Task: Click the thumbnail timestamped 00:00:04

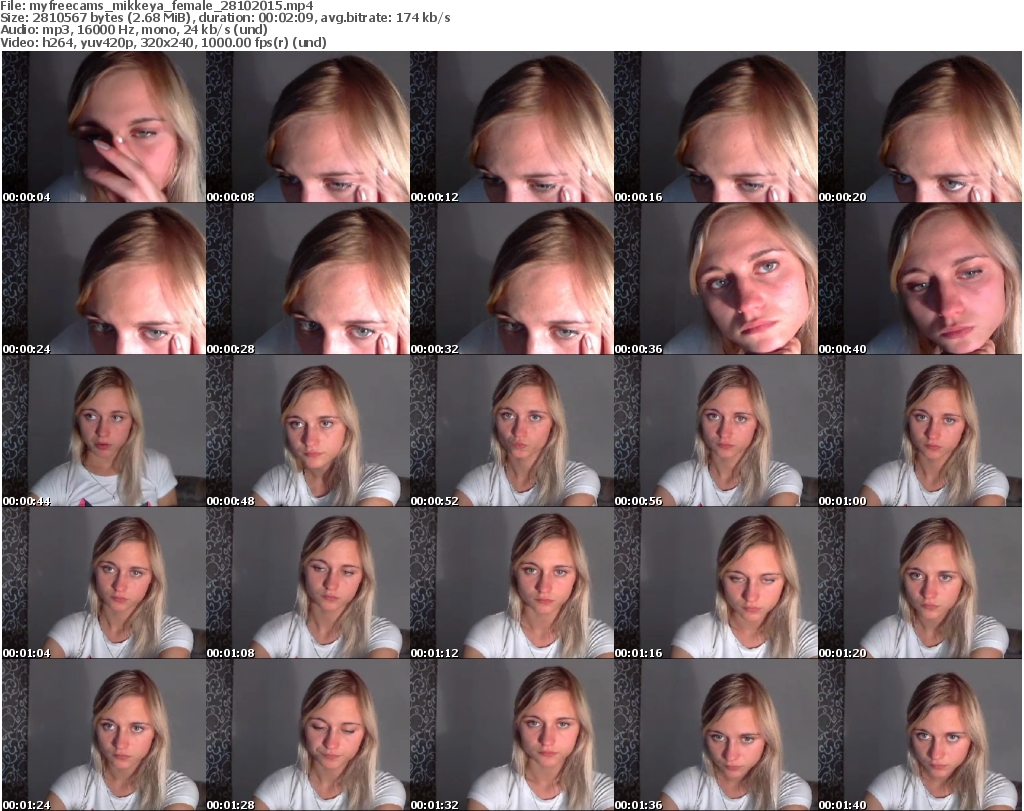Action: point(104,127)
